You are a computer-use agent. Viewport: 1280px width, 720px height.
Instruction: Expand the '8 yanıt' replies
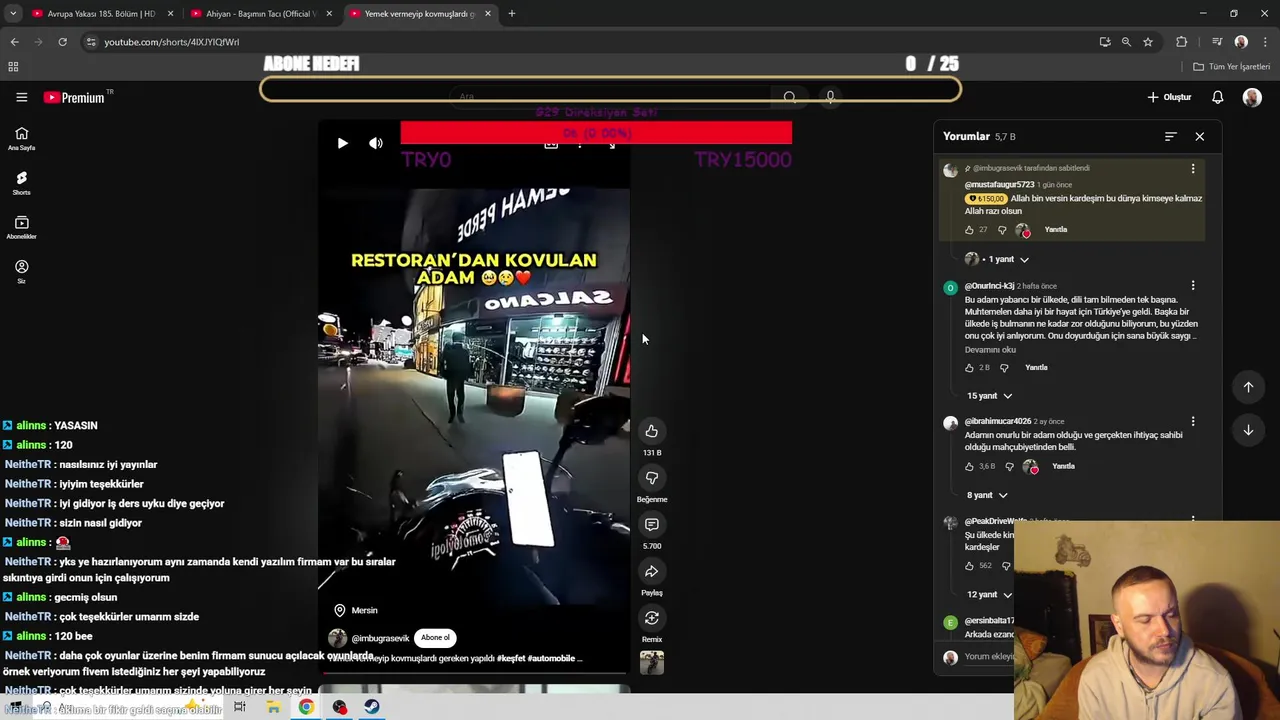(986, 495)
